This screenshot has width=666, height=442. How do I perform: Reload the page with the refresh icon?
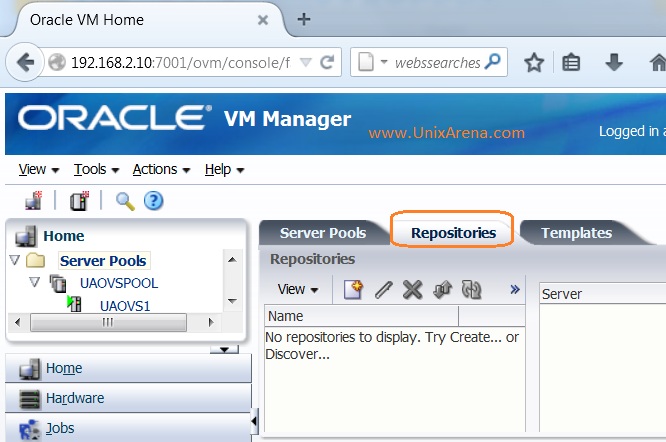click(327, 63)
